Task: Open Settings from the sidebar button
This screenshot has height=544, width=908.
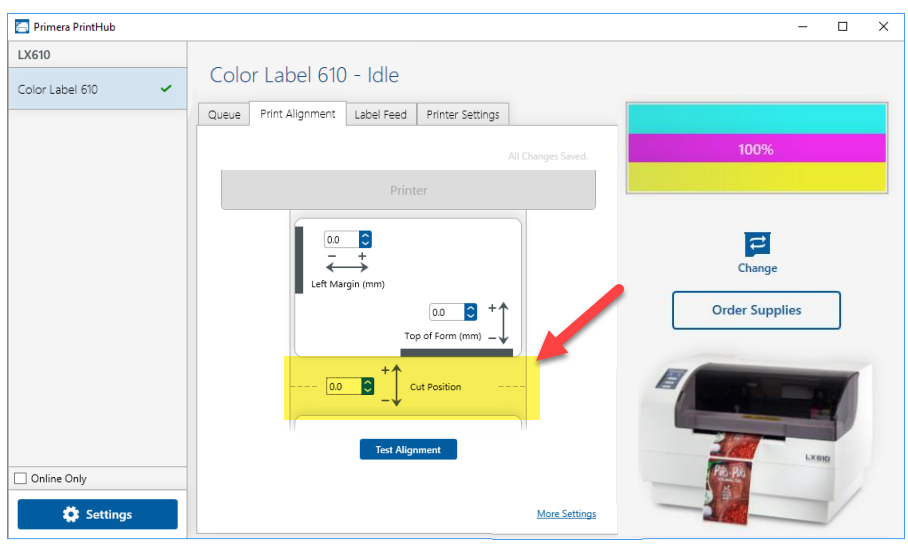Action: (97, 514)
